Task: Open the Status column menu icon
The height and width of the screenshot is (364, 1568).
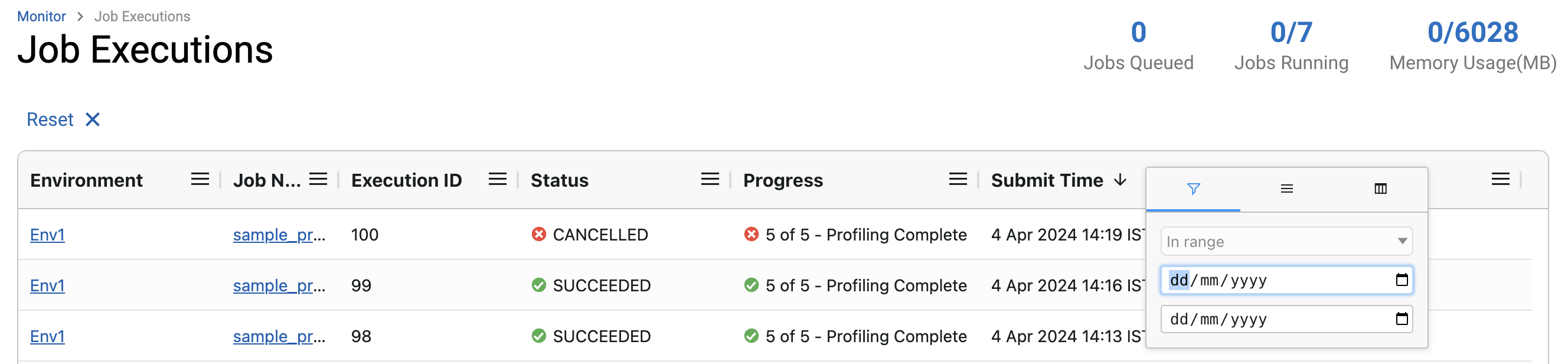Action: (x=710, y=179)
